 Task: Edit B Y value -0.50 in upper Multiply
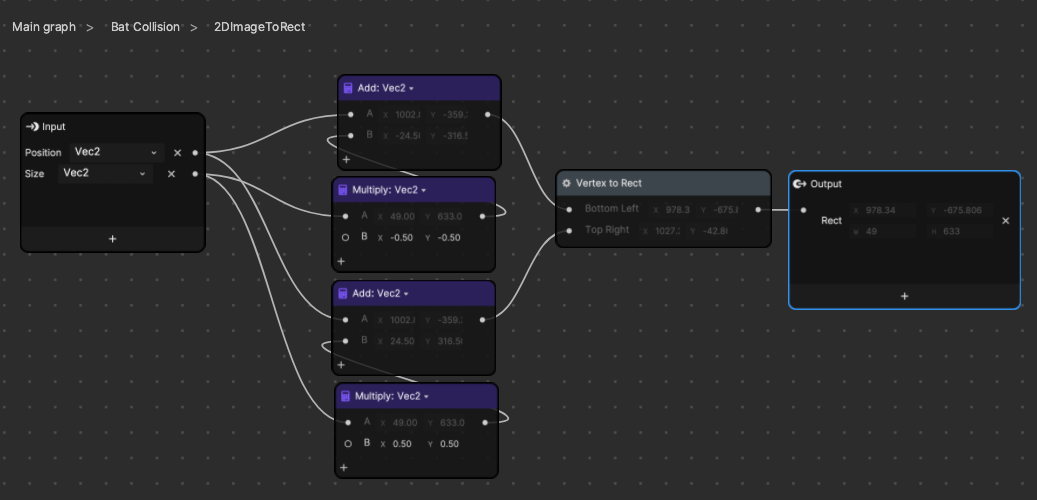click(448, 237)
